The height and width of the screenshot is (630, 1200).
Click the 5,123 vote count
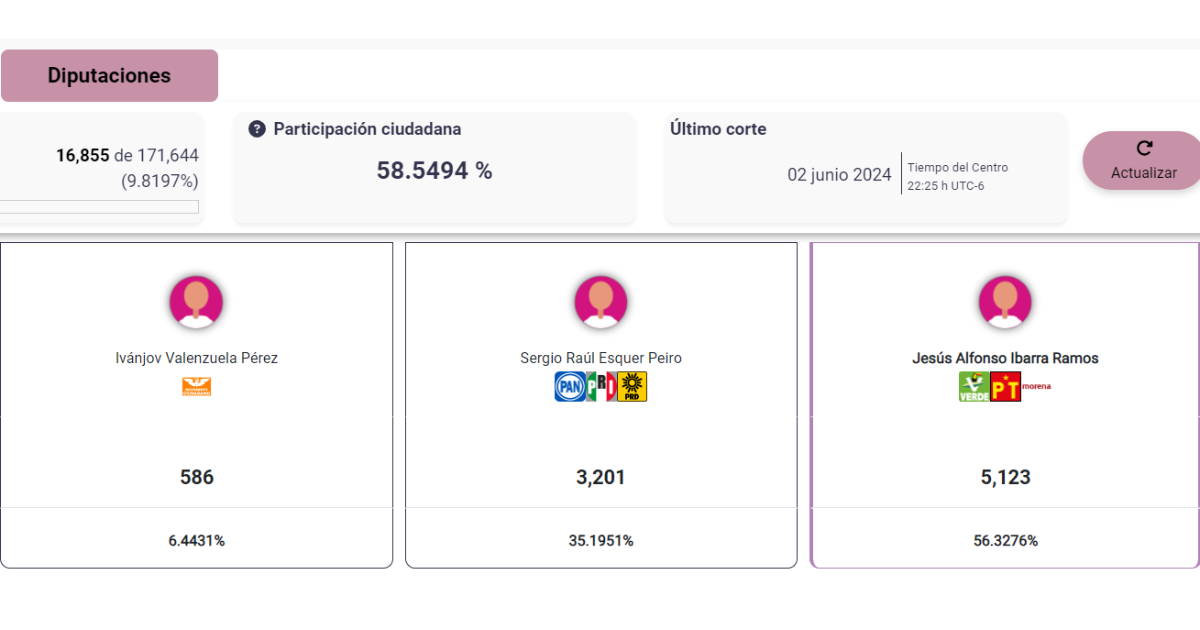pos(1005,477)
